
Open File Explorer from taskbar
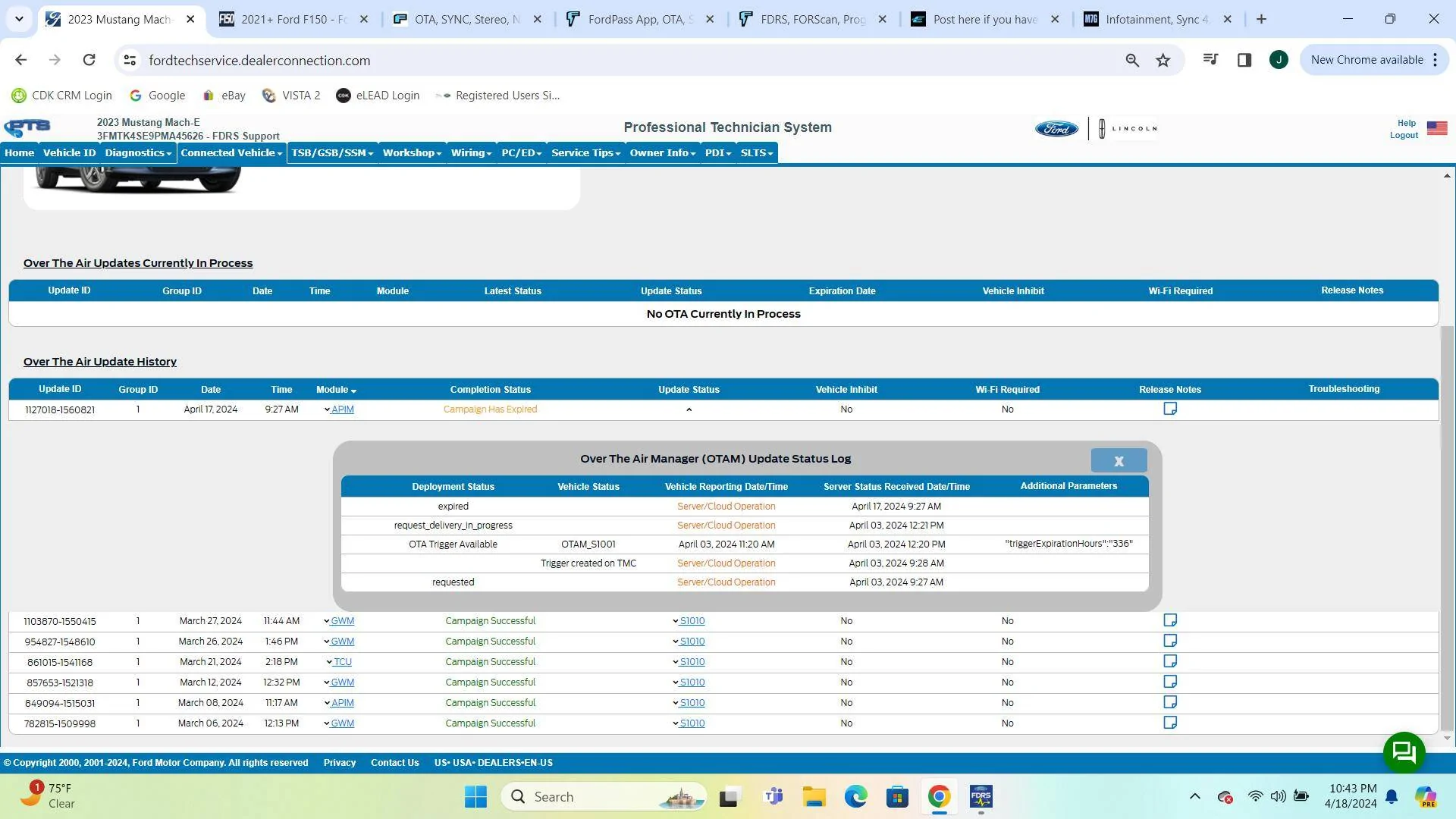pyautogui.click(x=814, y=797)
